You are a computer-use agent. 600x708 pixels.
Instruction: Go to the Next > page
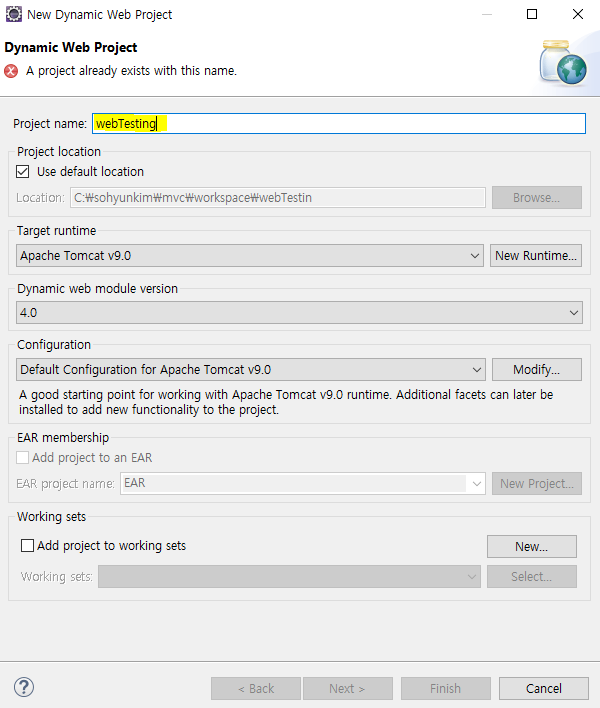348,688
